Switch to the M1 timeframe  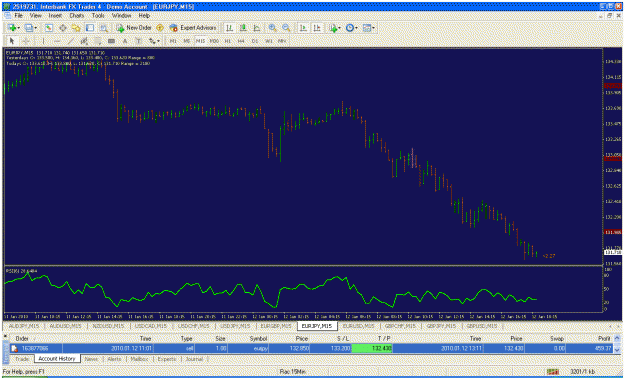coord(173,41)
